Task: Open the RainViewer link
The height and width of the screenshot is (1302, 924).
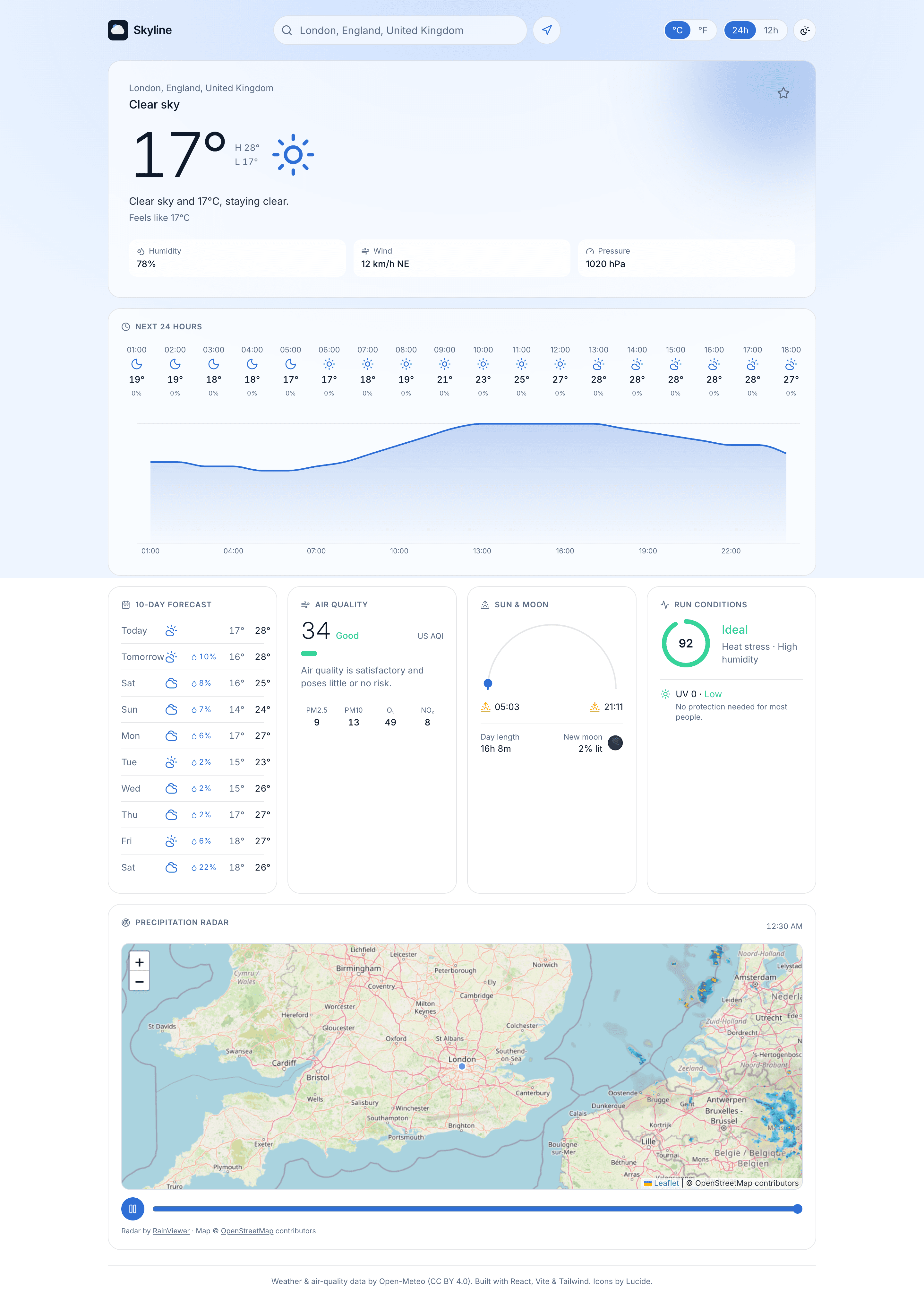Action: tap(171, 1231)
